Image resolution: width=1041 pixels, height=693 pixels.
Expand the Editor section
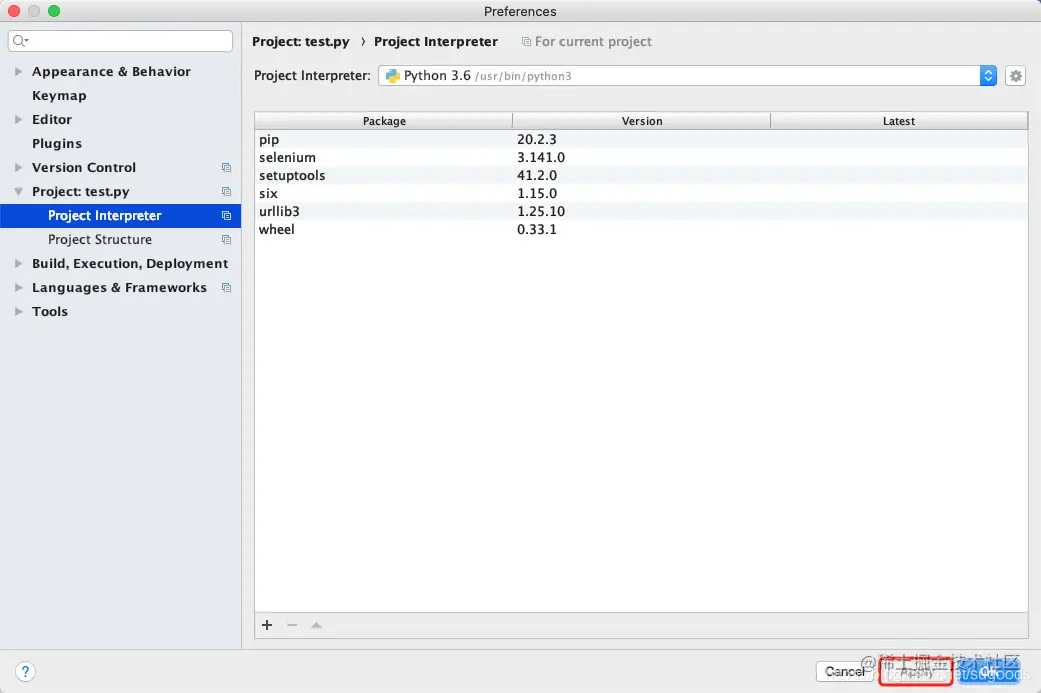pos(19,119)
